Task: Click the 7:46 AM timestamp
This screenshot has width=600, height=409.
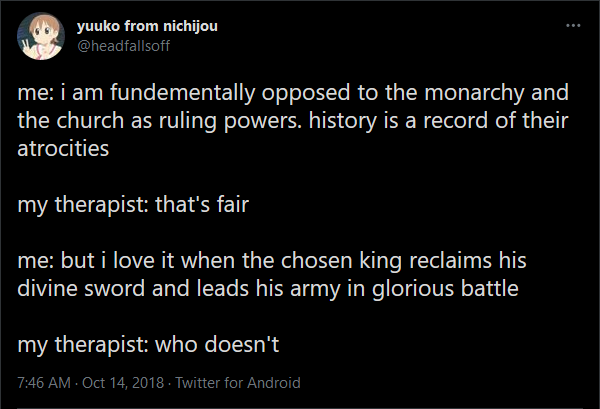Action: 45,383
